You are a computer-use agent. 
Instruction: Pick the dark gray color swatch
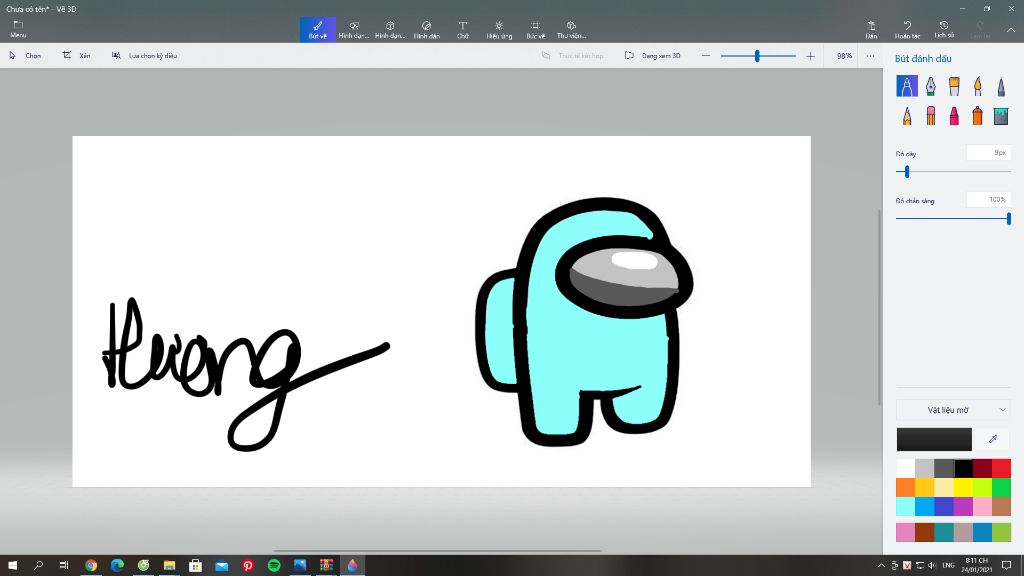pos(944,468)
